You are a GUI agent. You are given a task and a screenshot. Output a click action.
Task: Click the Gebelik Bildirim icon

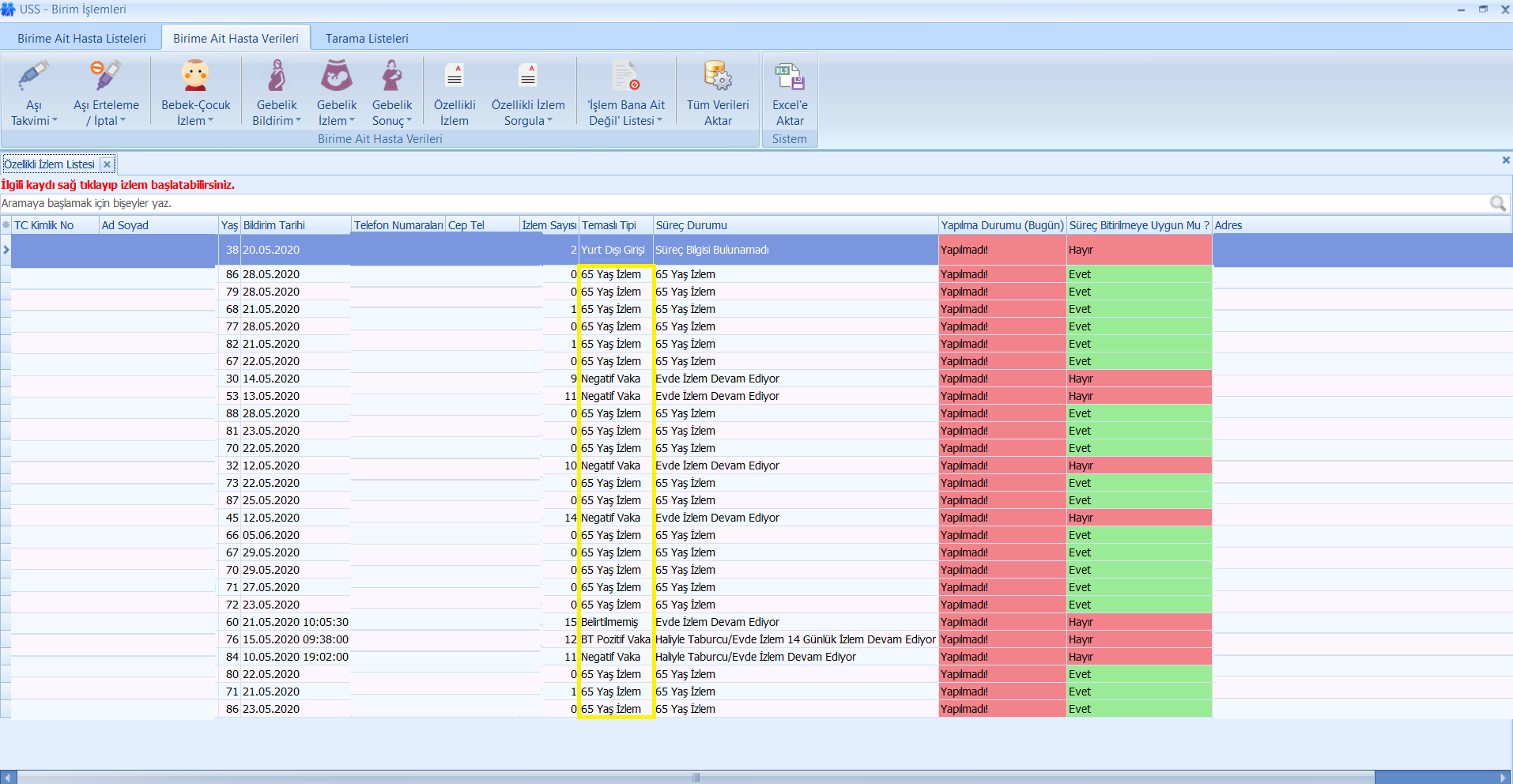coord(276,77)
